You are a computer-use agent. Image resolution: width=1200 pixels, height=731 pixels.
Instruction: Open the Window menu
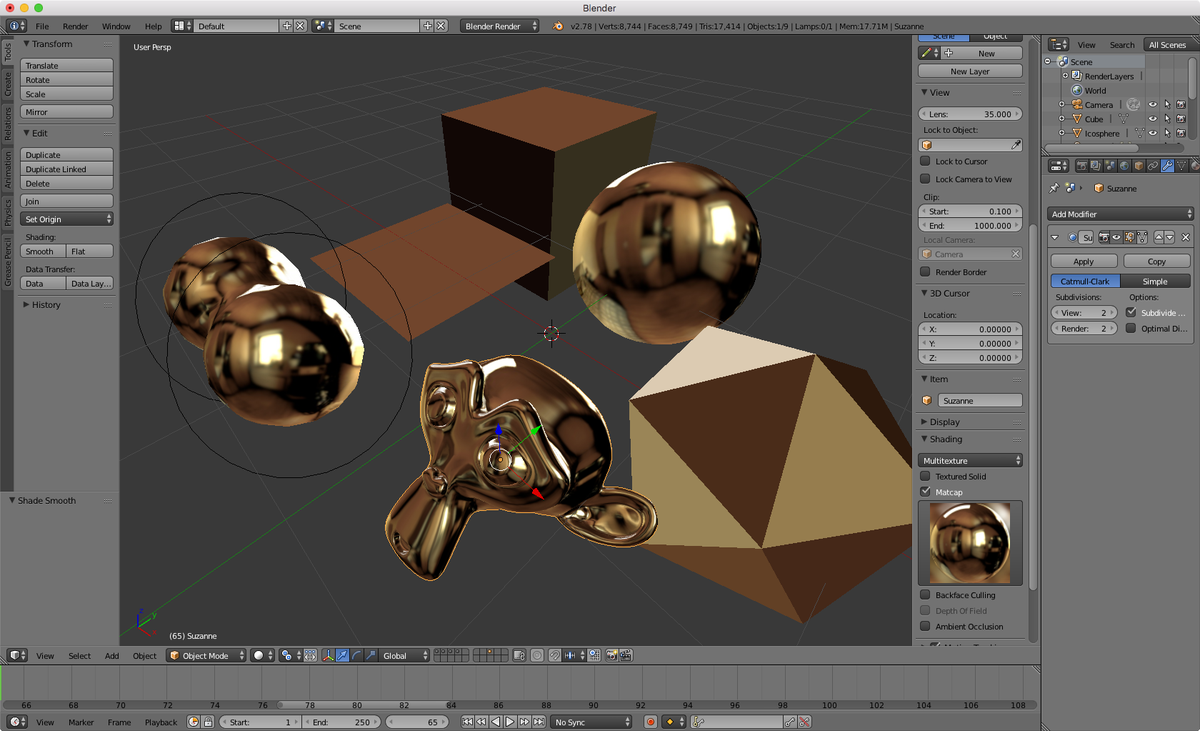click(x=116, y=26)
